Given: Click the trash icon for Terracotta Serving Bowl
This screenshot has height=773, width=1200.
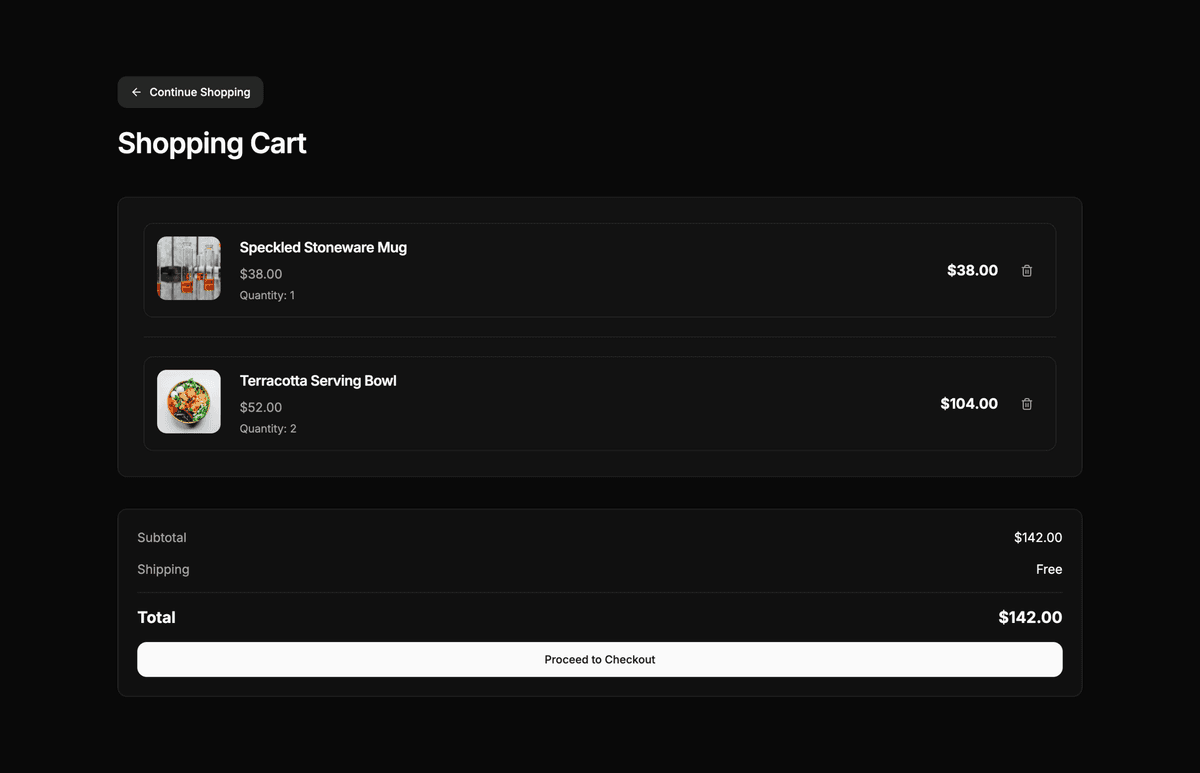Looking at the screenshot, I should click(1026, 404).
